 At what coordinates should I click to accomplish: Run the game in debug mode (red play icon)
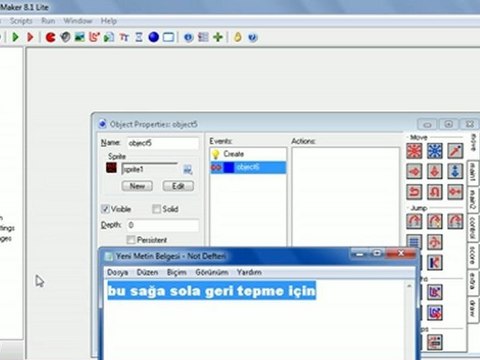click(30, 37)
